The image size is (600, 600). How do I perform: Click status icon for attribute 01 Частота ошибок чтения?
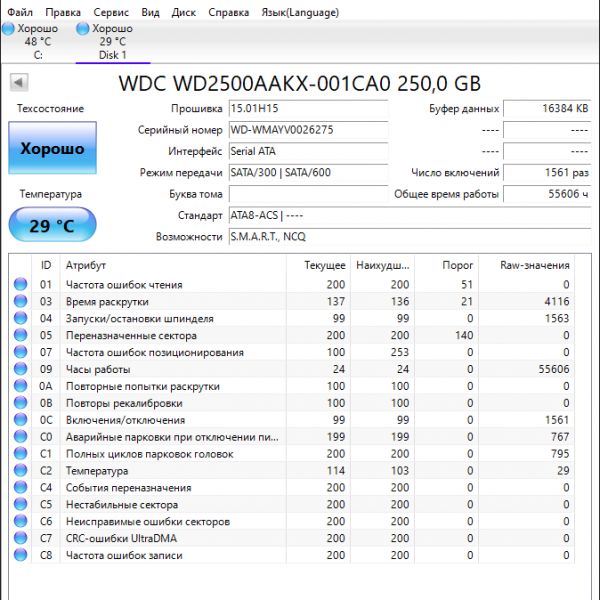(x=20, y=284)
